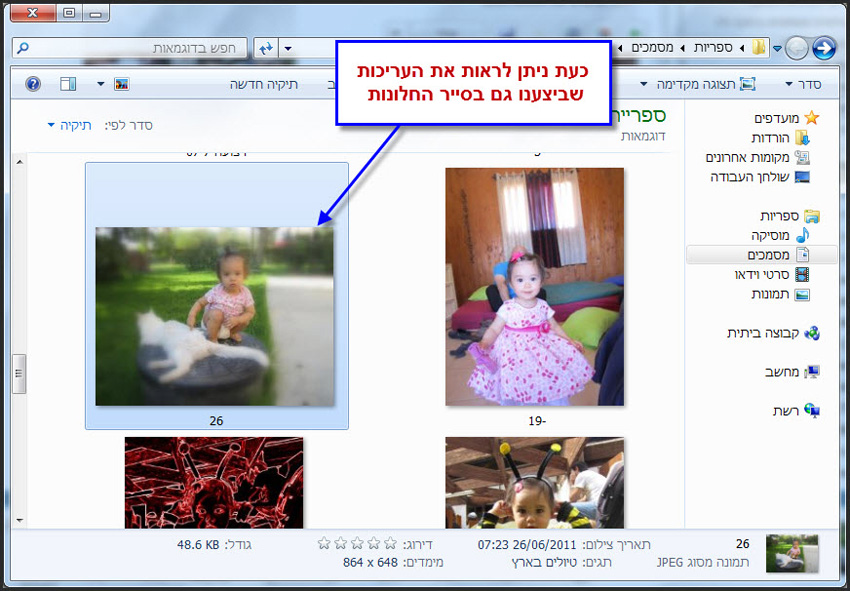The height and width of the screenshot is (591, 850).
Task: Open the address bar history dropdown
Action: (288, 49)
